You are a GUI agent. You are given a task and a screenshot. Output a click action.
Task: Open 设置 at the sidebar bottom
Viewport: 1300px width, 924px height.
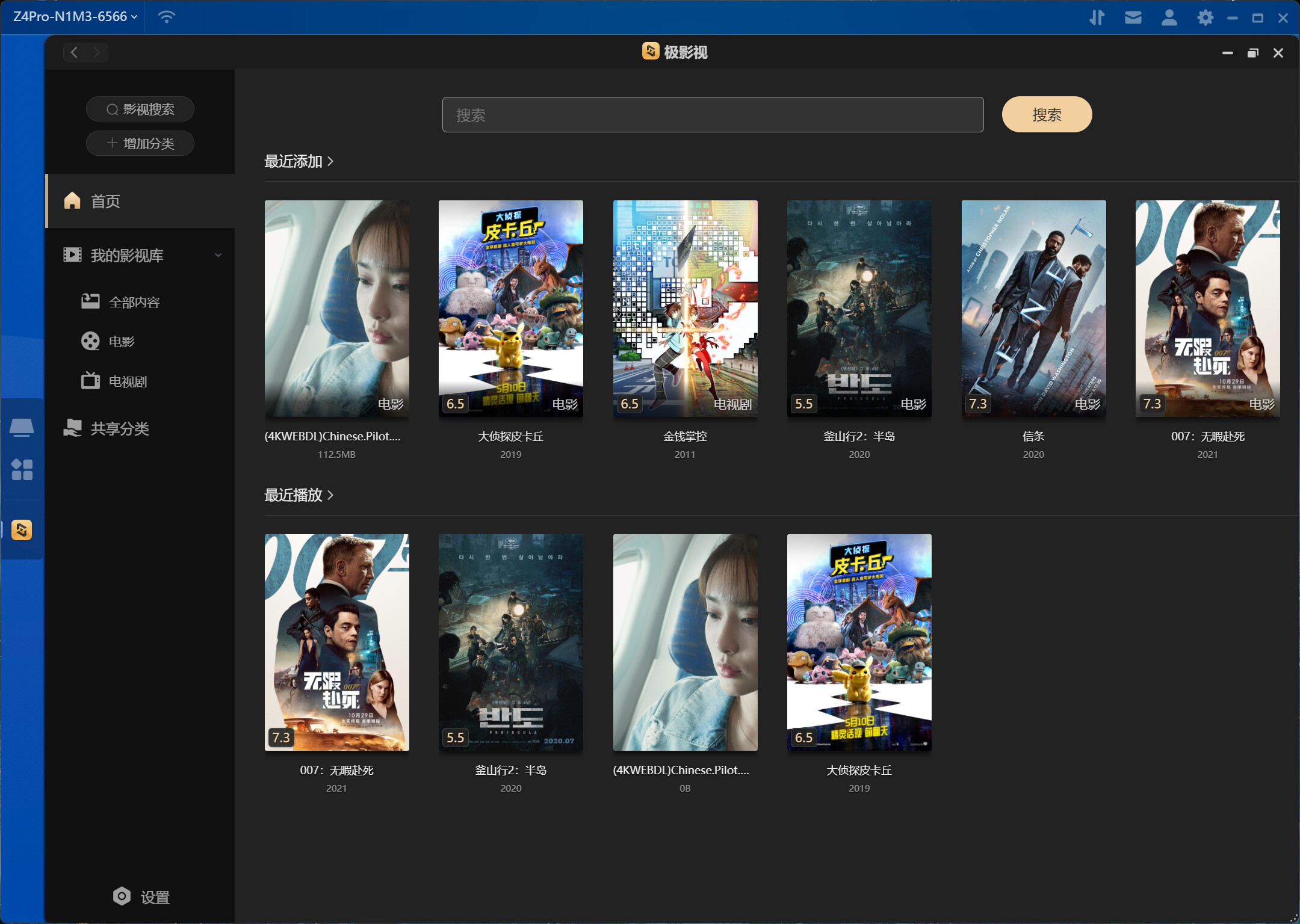click(x=141, y=897)
